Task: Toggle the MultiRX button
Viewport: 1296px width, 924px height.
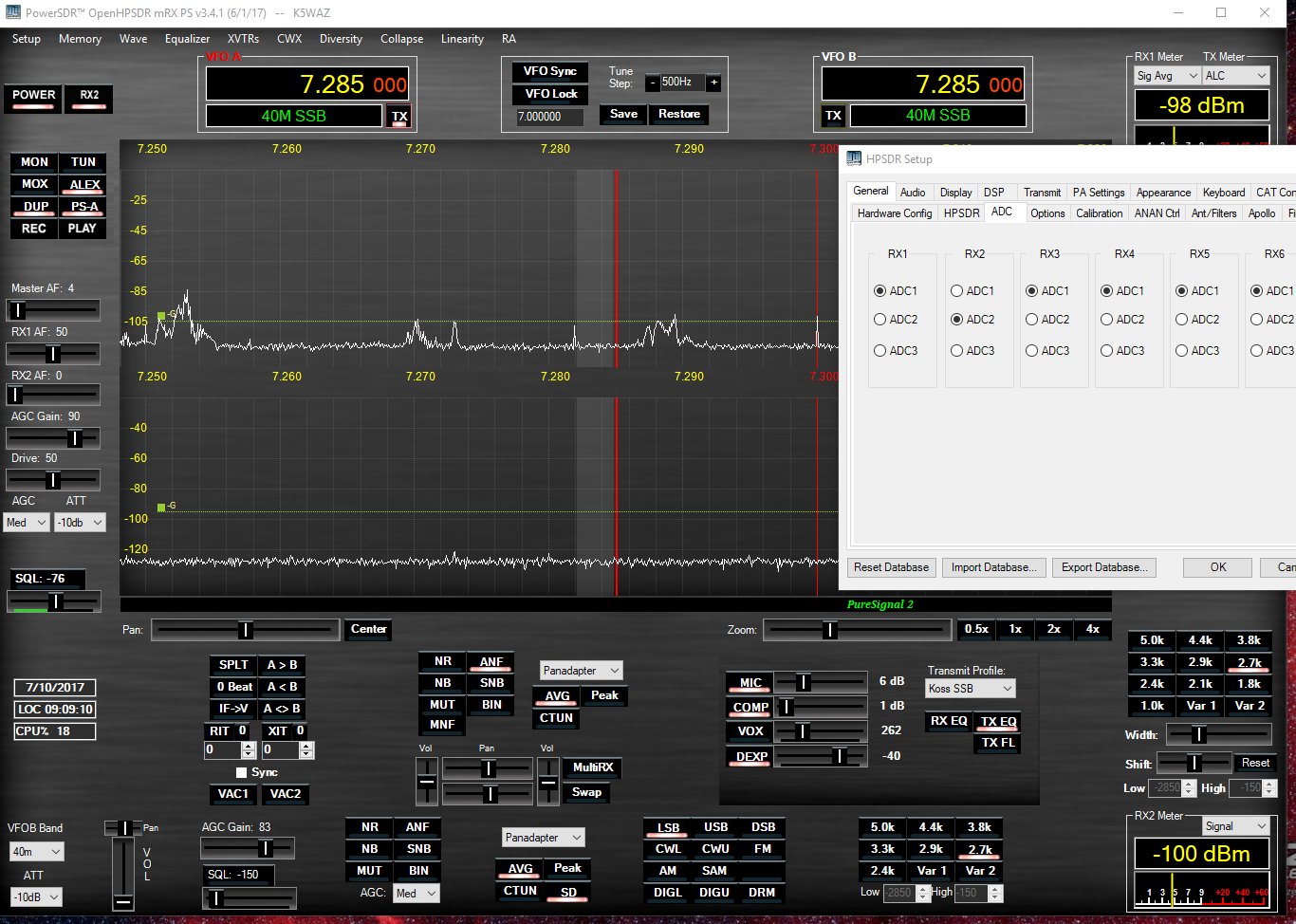Action: pos(593,767)
